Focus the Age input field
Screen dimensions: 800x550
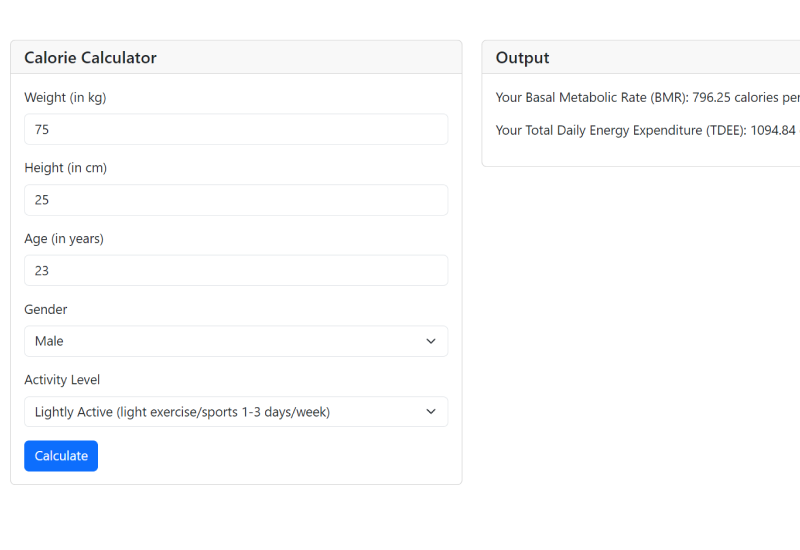235,271
